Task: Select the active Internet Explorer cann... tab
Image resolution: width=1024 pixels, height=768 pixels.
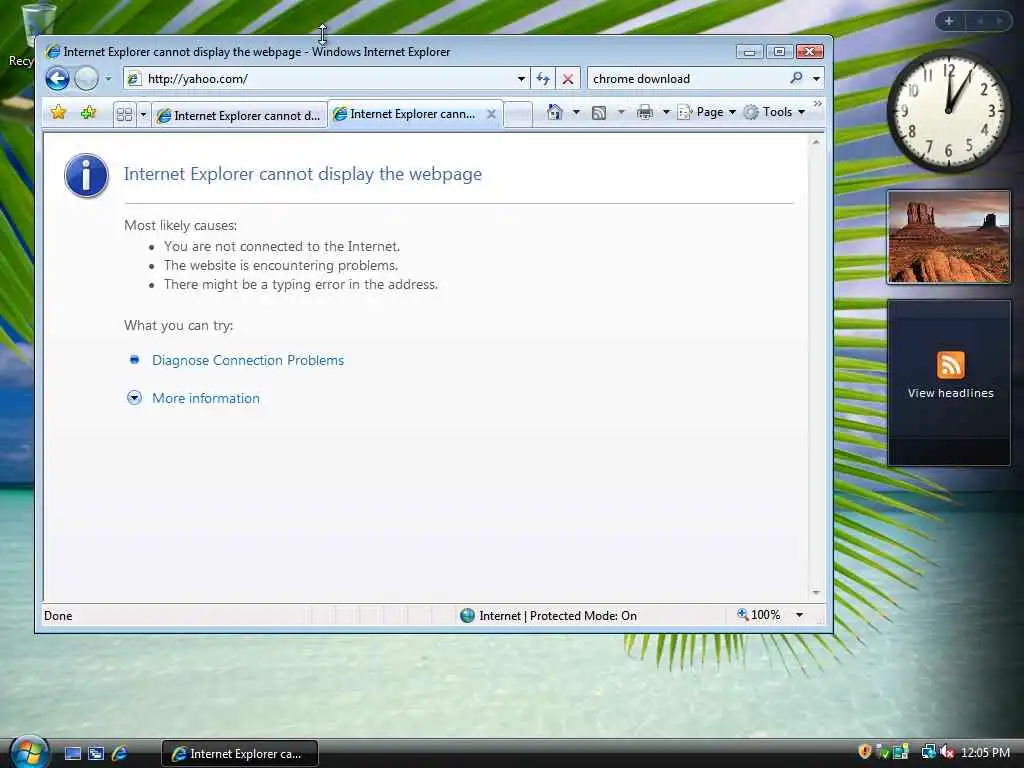Action: 406,114
